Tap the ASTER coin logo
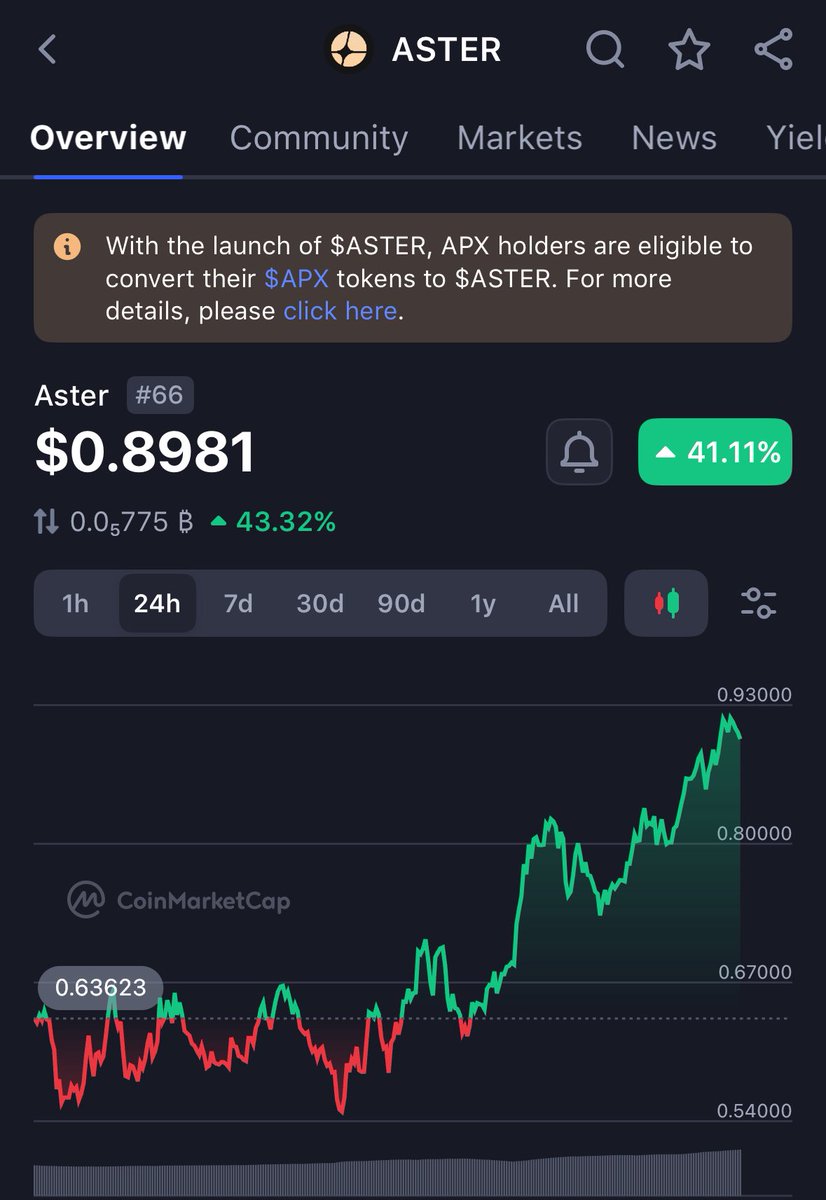The width and height of the screenshot is (826, 1200). [350, 49]
